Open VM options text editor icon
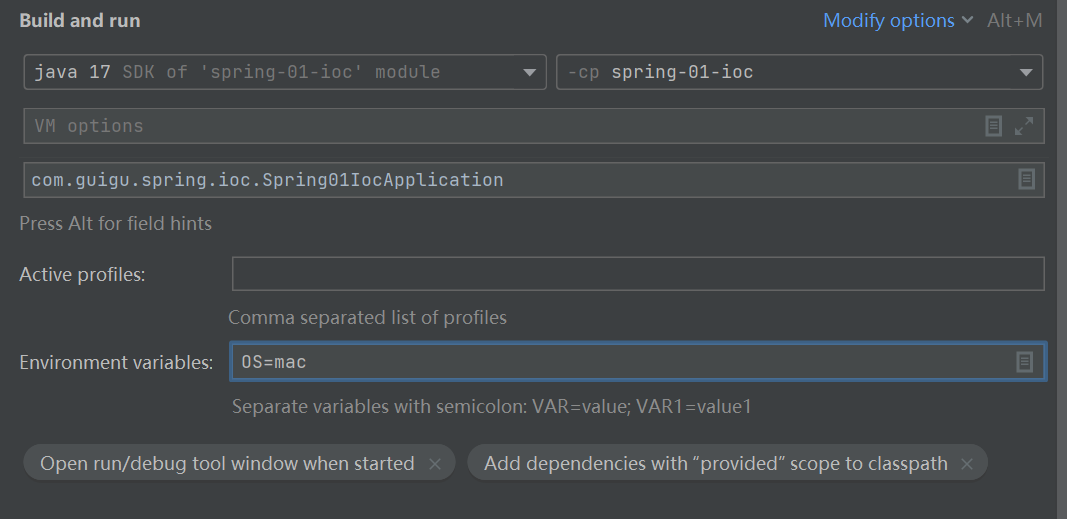The height and width of the screenshot is (519, 1067). pos(994,126)
